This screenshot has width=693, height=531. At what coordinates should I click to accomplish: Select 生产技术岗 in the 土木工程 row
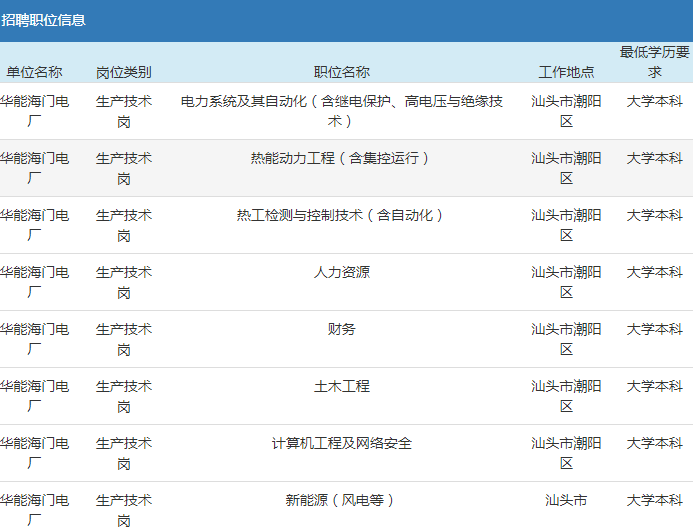[124, 396]
